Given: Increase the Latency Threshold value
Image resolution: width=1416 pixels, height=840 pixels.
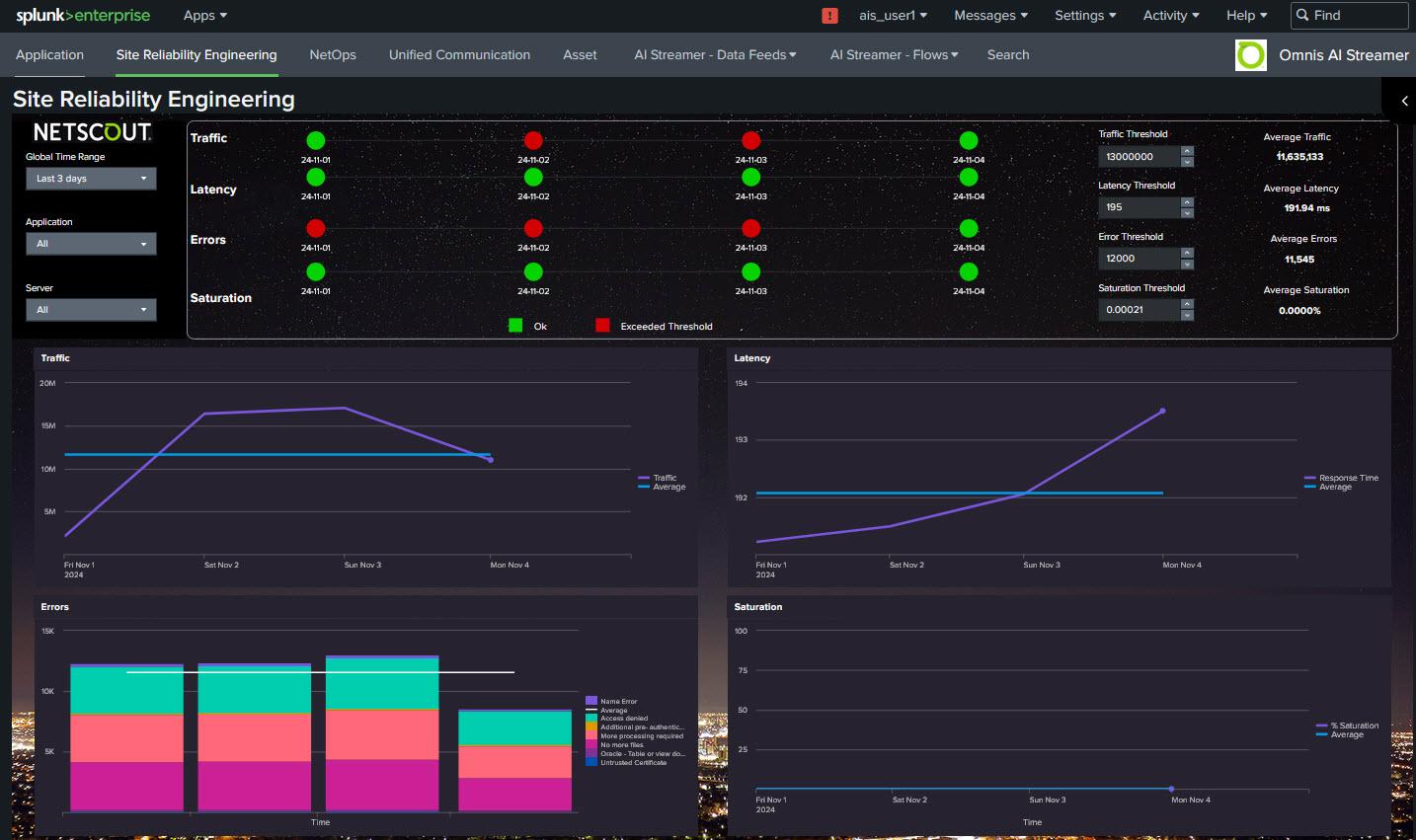Looking at the screenshot, I should tap(1187, 203).
